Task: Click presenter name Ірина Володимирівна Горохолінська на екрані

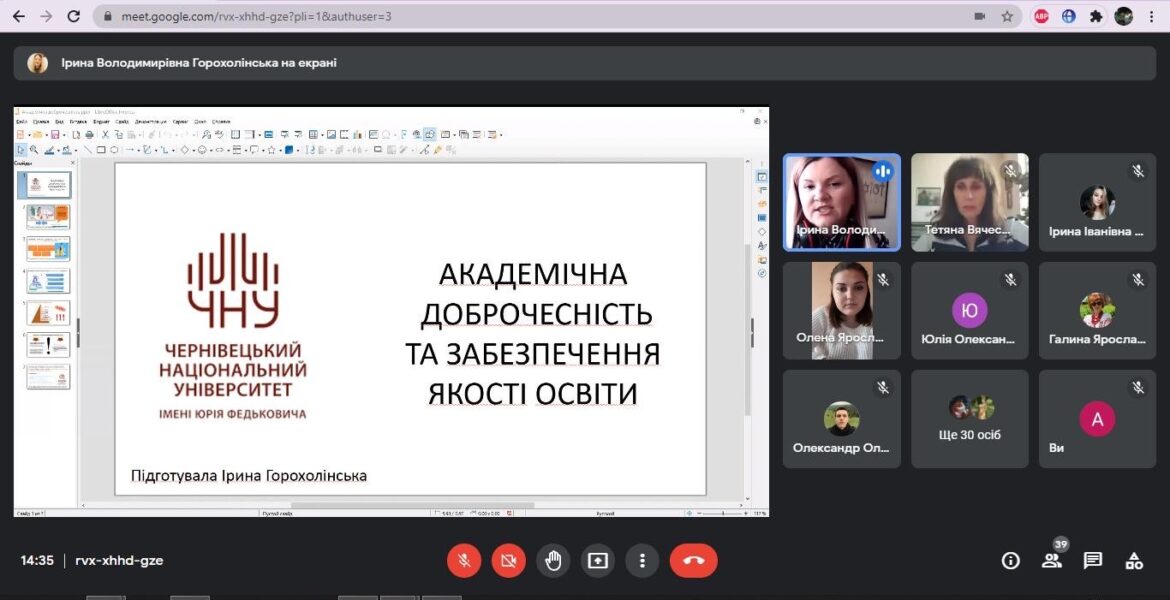Action: (199, 63)
